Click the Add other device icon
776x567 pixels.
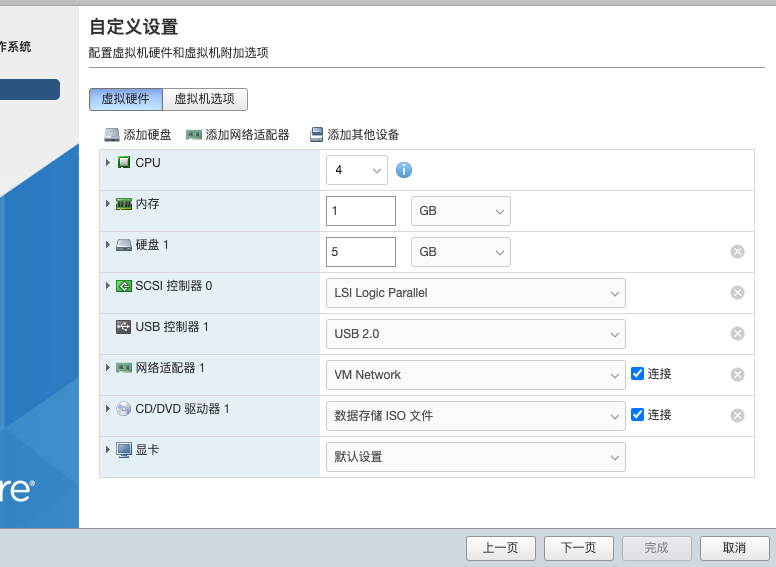click(x=316, y=135)
